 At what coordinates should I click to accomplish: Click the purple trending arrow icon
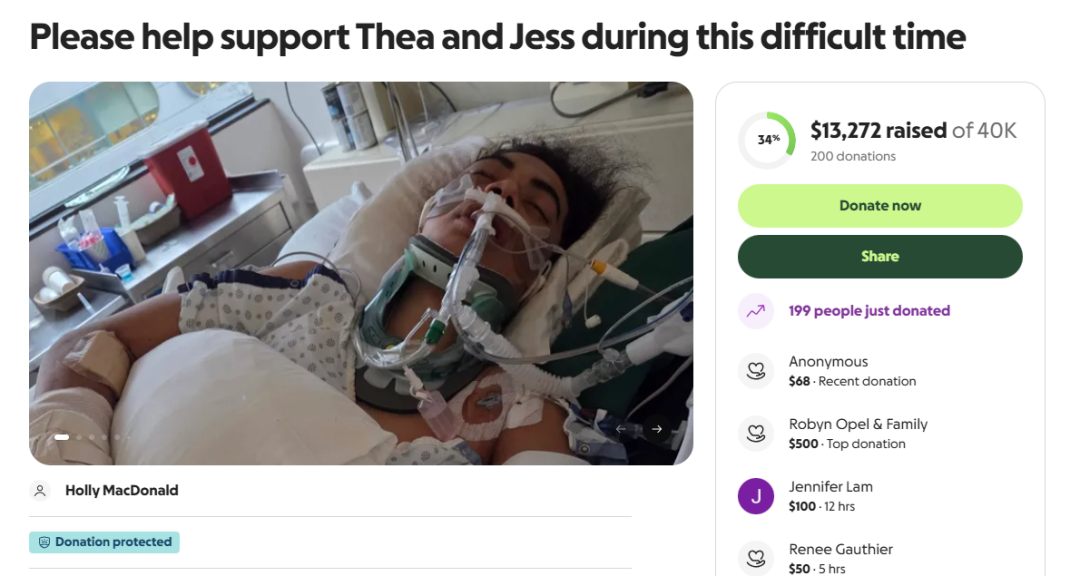756,311
